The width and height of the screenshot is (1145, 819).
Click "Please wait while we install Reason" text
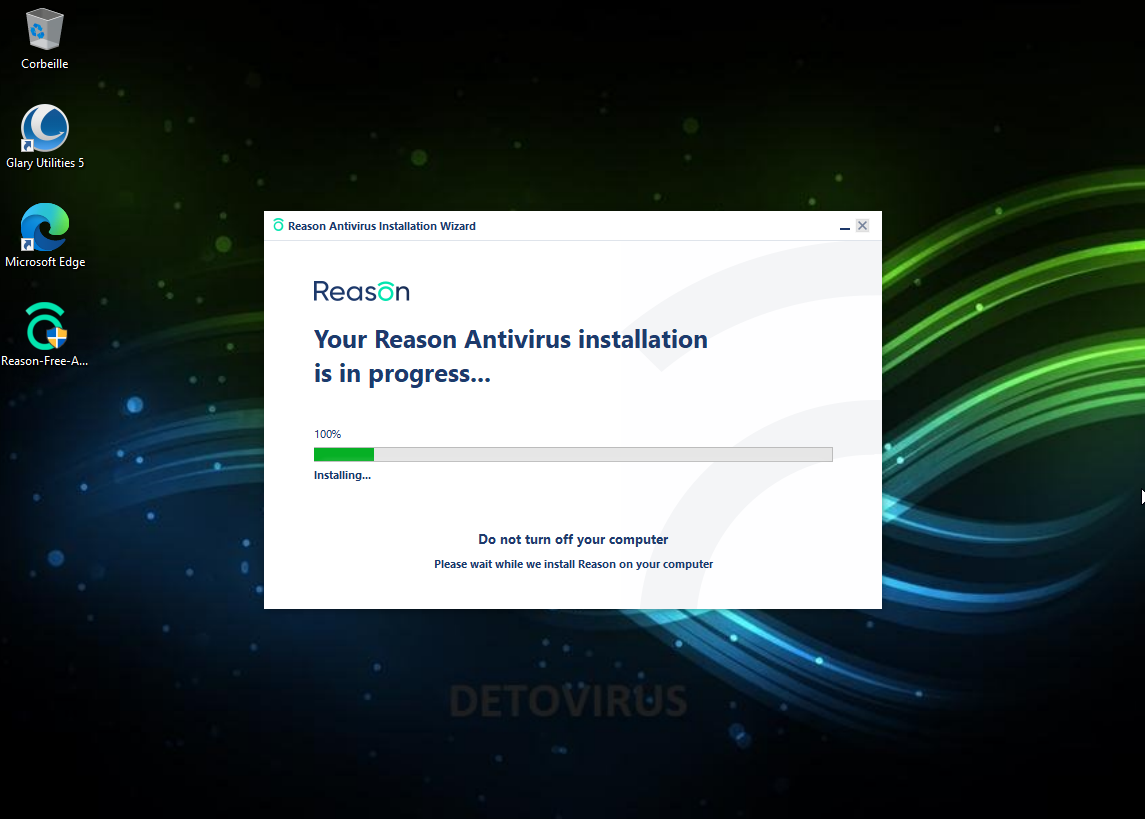(x=573, y=564)
